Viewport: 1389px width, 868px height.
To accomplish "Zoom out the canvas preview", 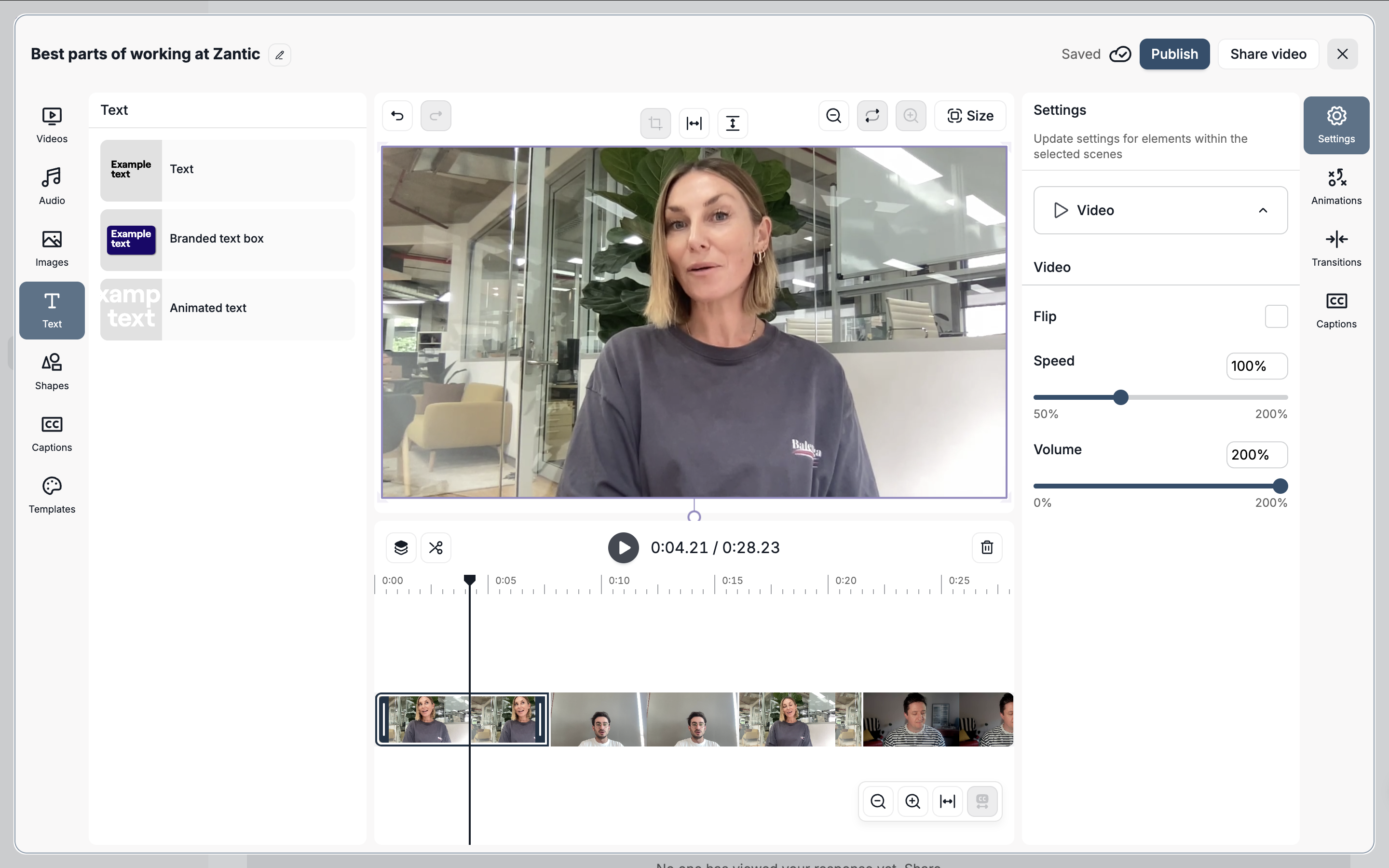I will coord(833,116).
